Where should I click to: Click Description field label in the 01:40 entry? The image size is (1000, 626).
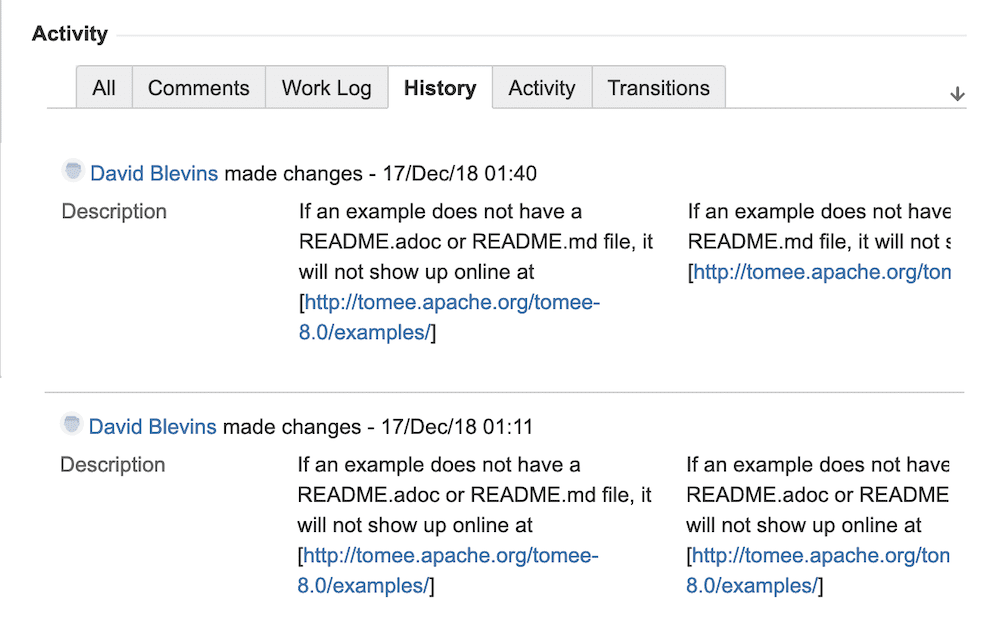click(114, 211)
